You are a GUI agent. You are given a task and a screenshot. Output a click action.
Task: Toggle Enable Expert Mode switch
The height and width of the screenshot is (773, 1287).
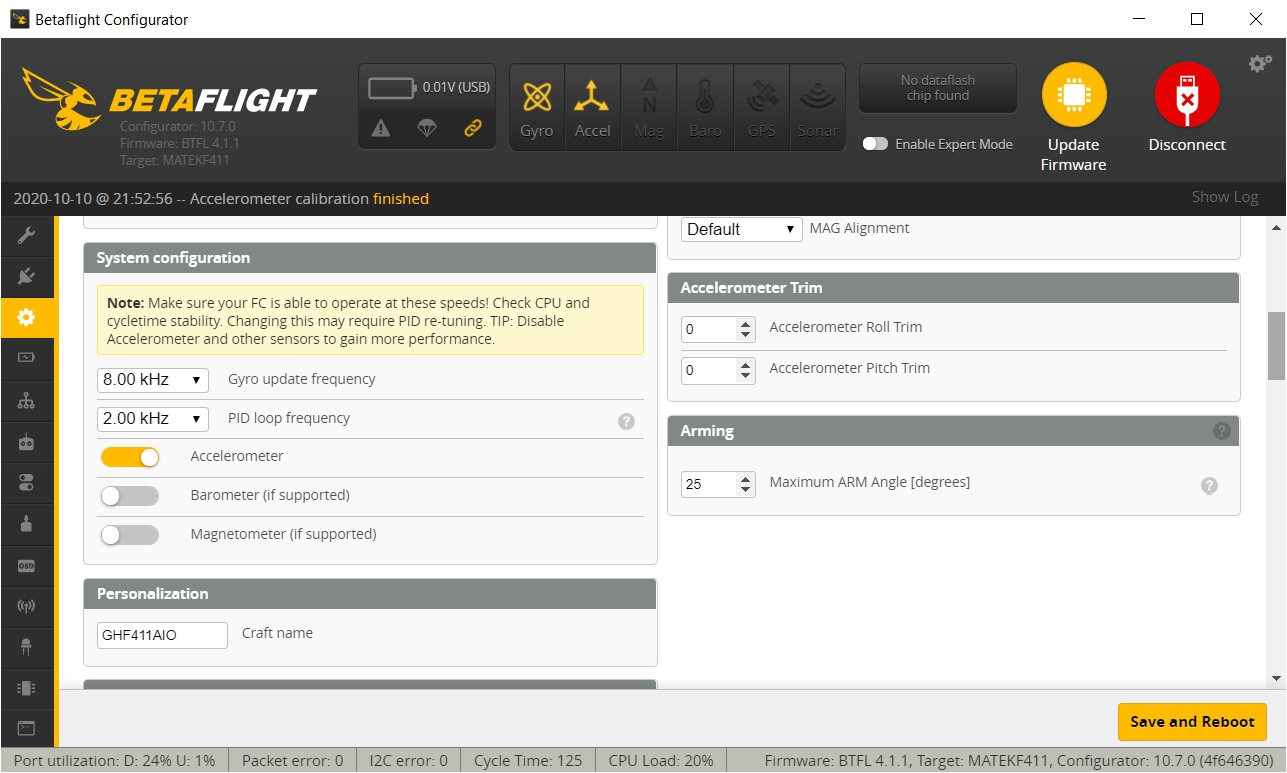(875, 144)
